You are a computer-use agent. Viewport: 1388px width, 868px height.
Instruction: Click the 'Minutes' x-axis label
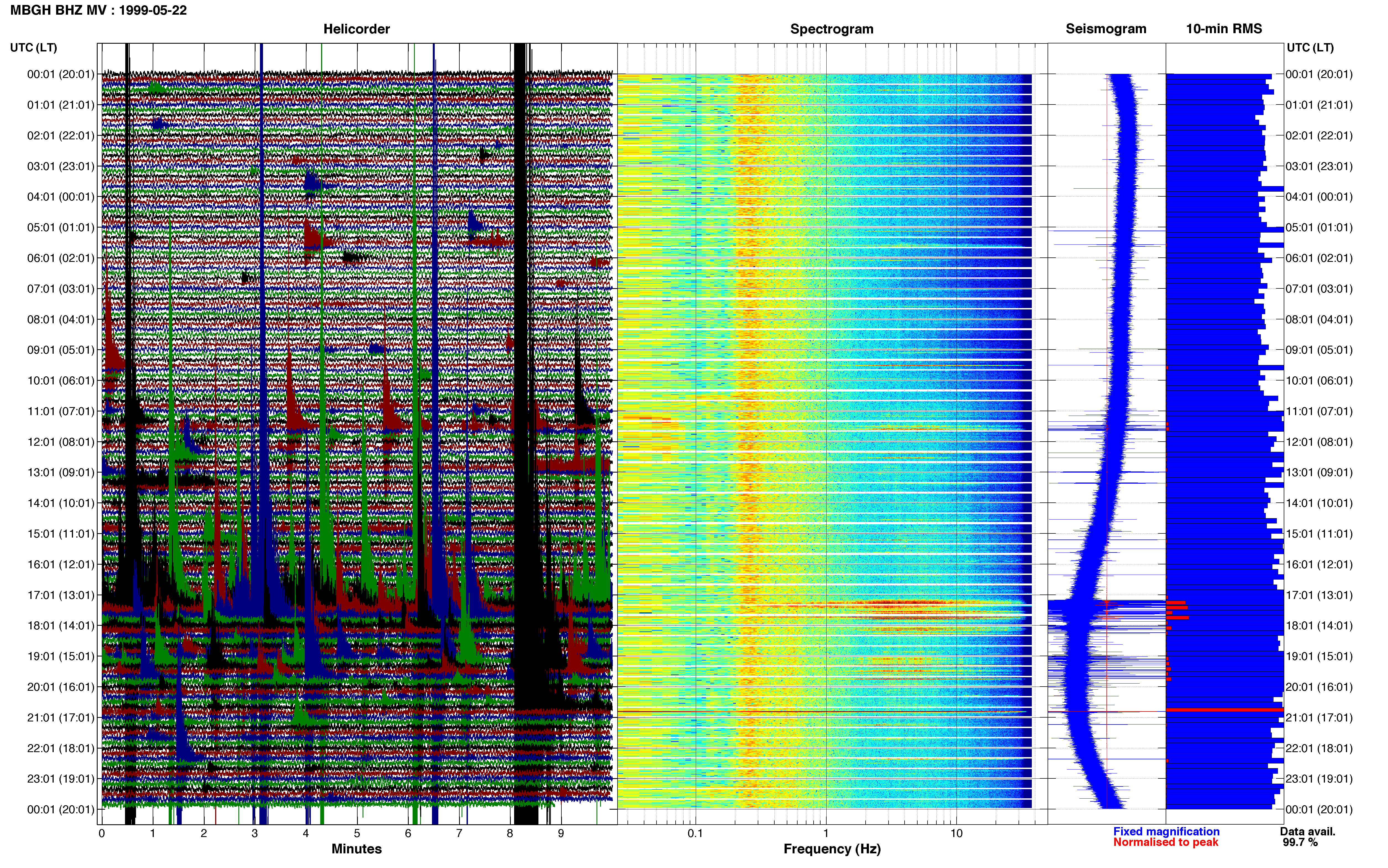[356, 849]
